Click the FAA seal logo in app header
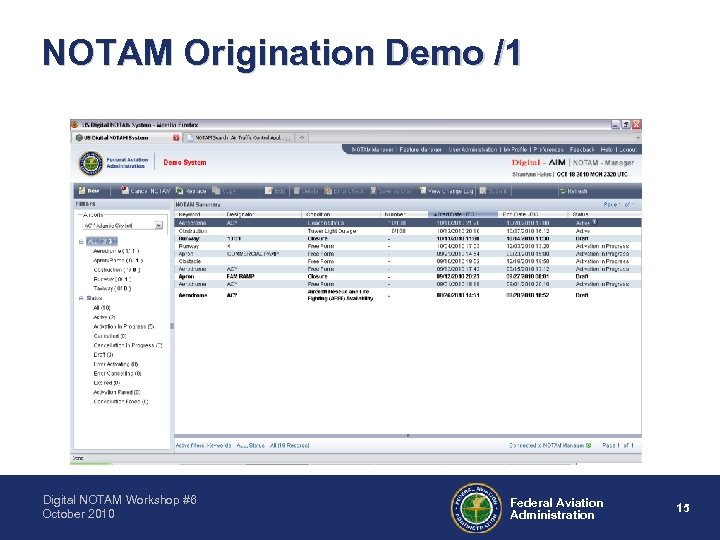This screenshot has height=540, width=720. (91, 163)
